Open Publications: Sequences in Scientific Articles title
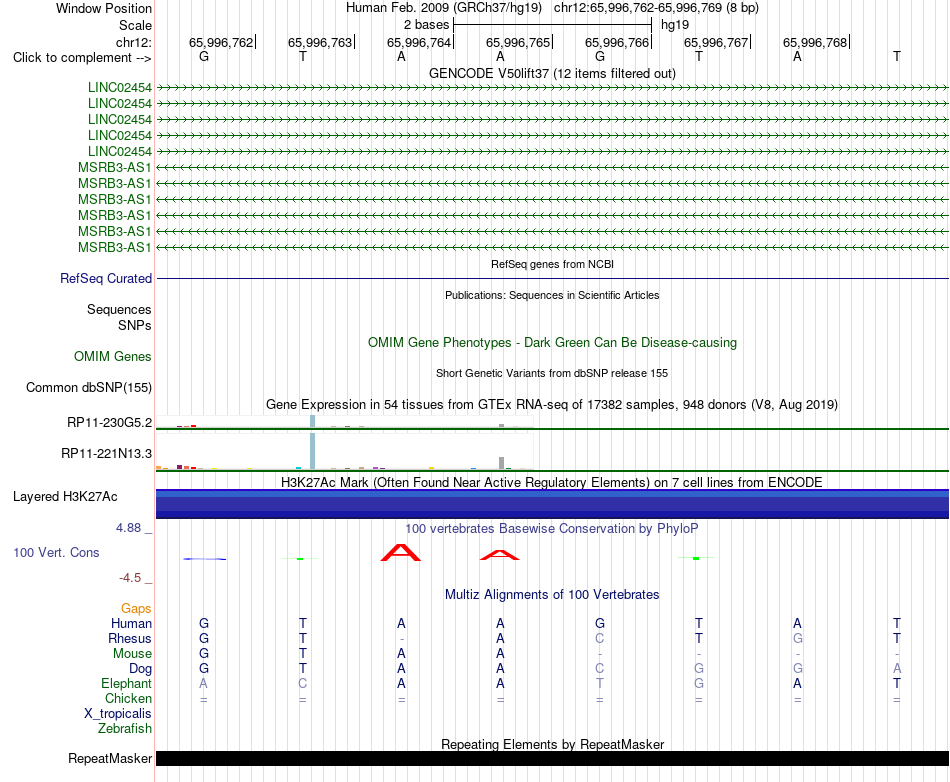Screen dimensions: 950x782 (x=552, y=295)
